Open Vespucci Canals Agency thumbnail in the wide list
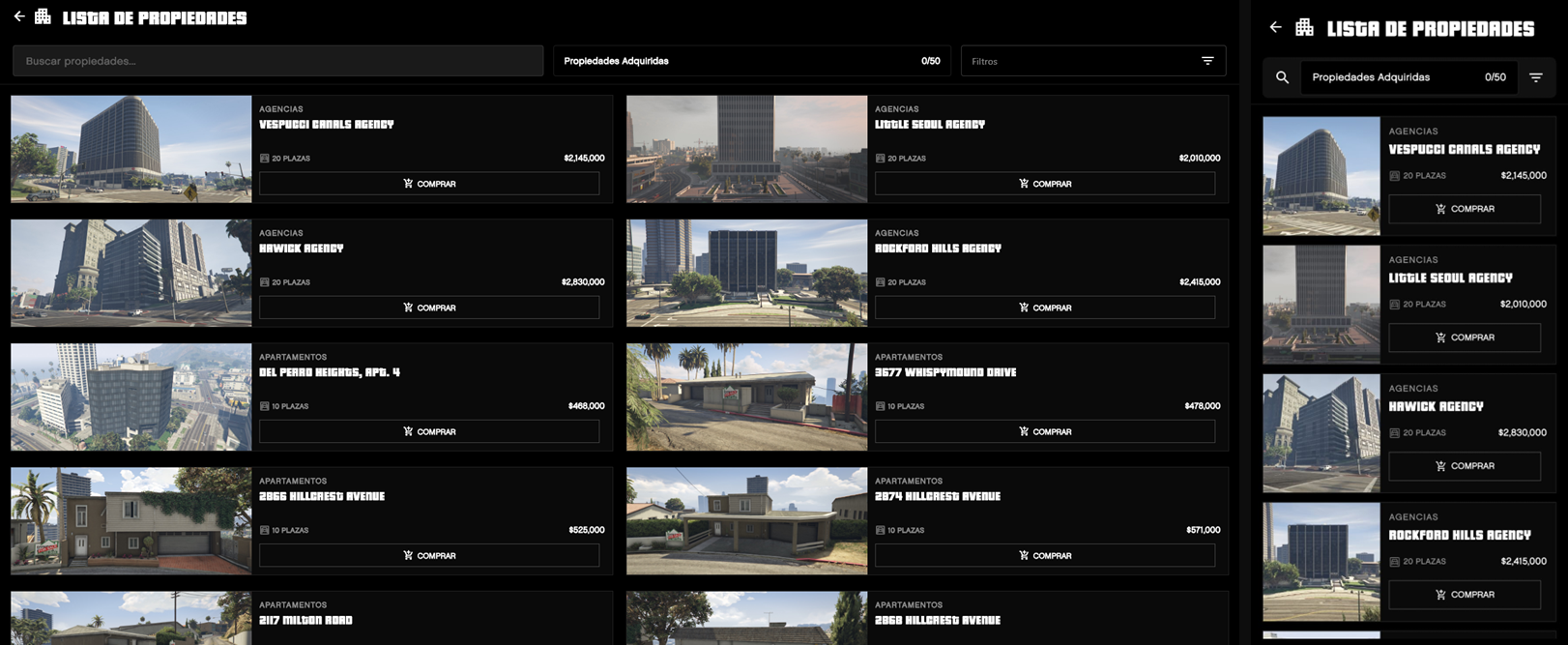Screen dimensions: 1568x645 [131, 149]
